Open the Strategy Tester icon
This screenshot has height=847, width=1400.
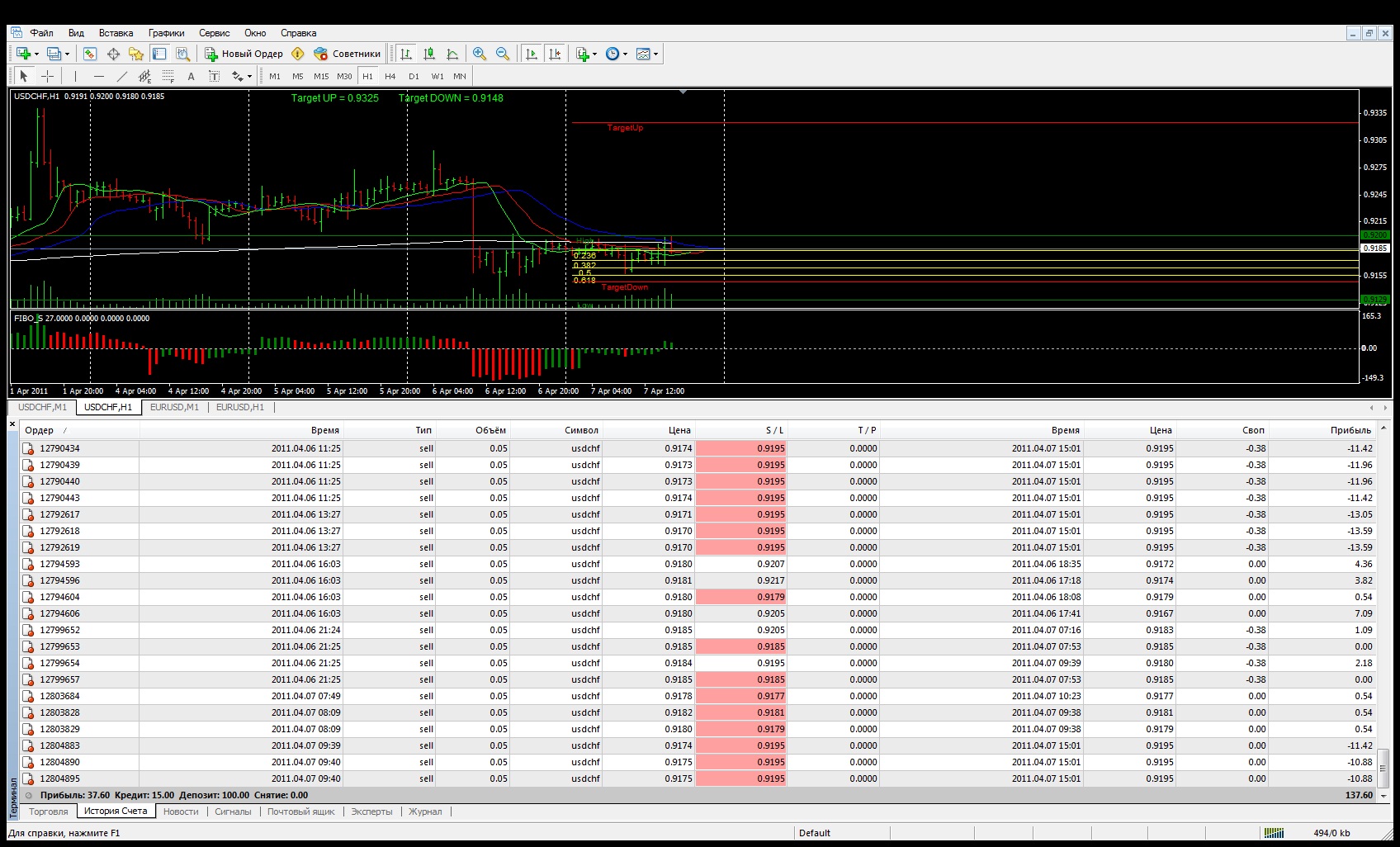pyautogui.click(x=182, y=54)
